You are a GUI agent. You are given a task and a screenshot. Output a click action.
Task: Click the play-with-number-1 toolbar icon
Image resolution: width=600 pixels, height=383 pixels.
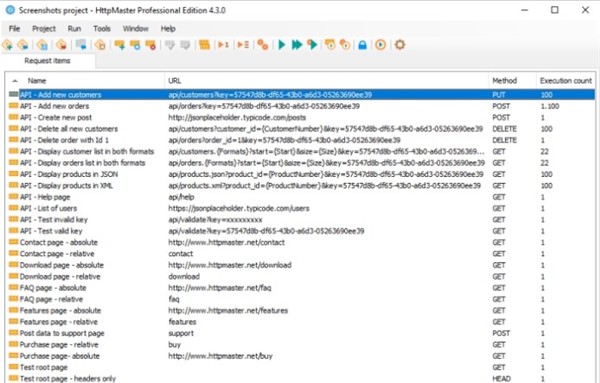point(223,45)
